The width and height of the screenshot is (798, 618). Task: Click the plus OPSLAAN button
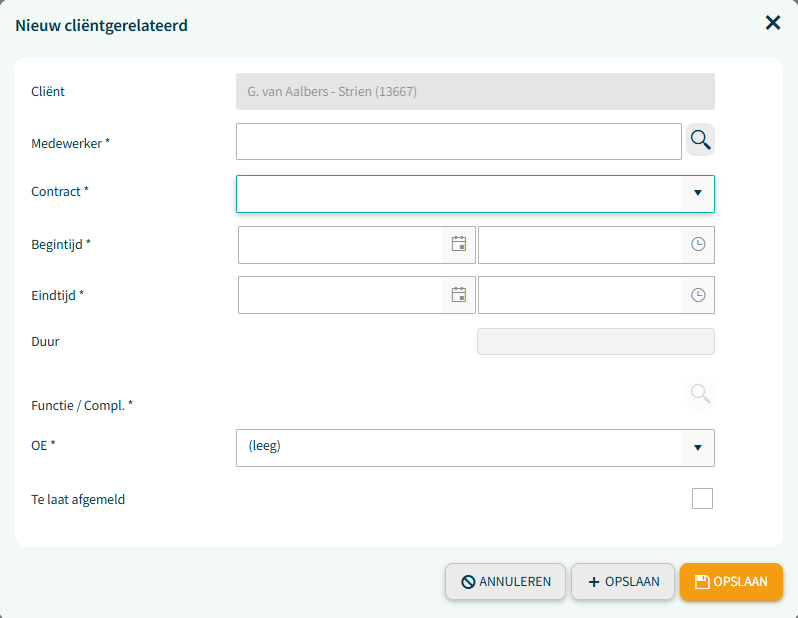623,581
